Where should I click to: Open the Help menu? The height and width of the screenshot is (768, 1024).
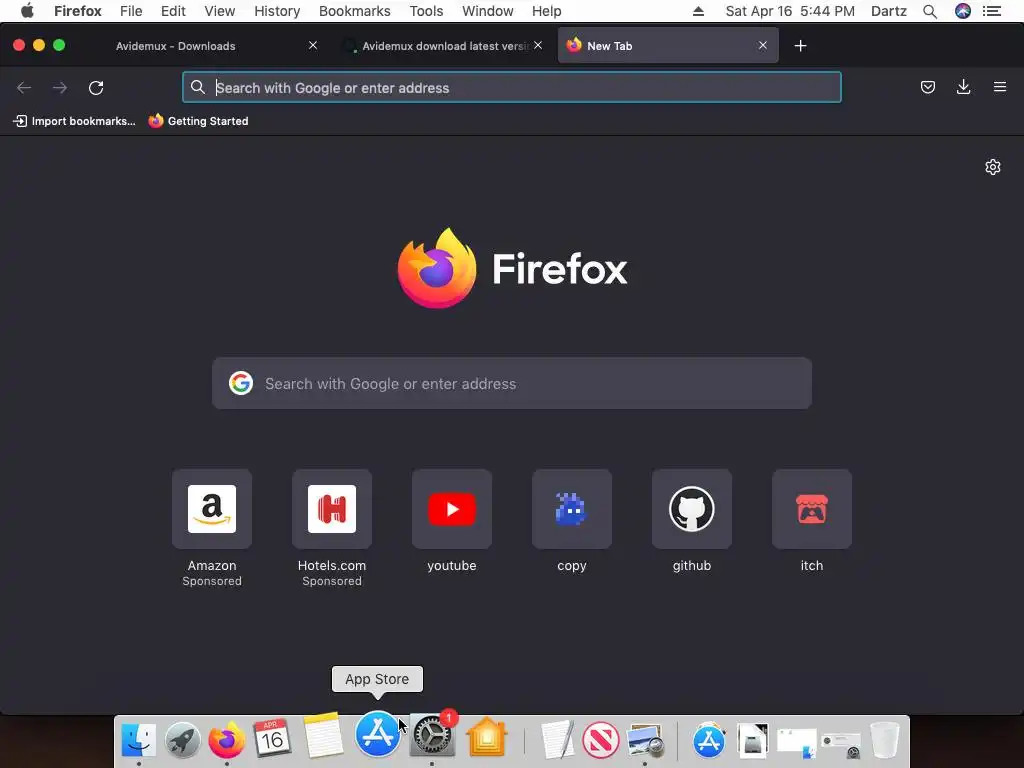(547, 11)
